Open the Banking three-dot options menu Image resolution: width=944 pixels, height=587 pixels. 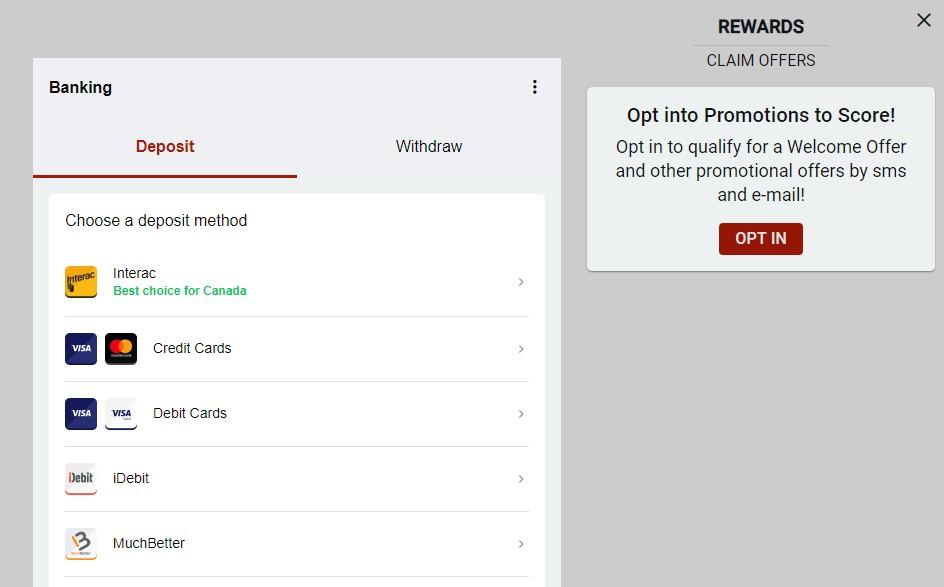535,87
